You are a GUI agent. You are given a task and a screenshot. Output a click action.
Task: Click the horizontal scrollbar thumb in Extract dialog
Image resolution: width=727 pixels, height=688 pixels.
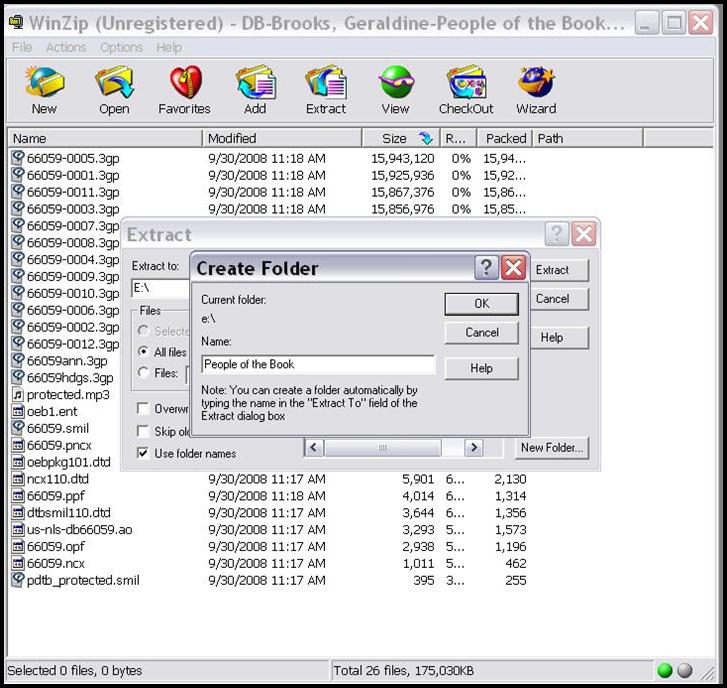pyautogui.click(x=383, y=448)
